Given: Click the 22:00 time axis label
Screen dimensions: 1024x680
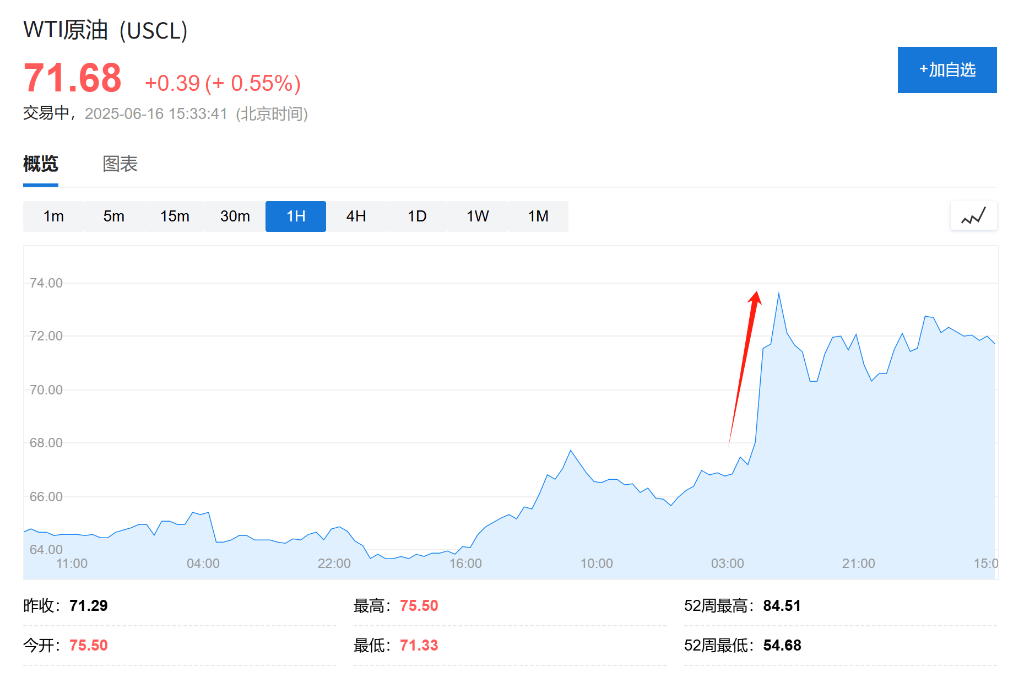Looking at the screenshot, I should coord(334,563).
